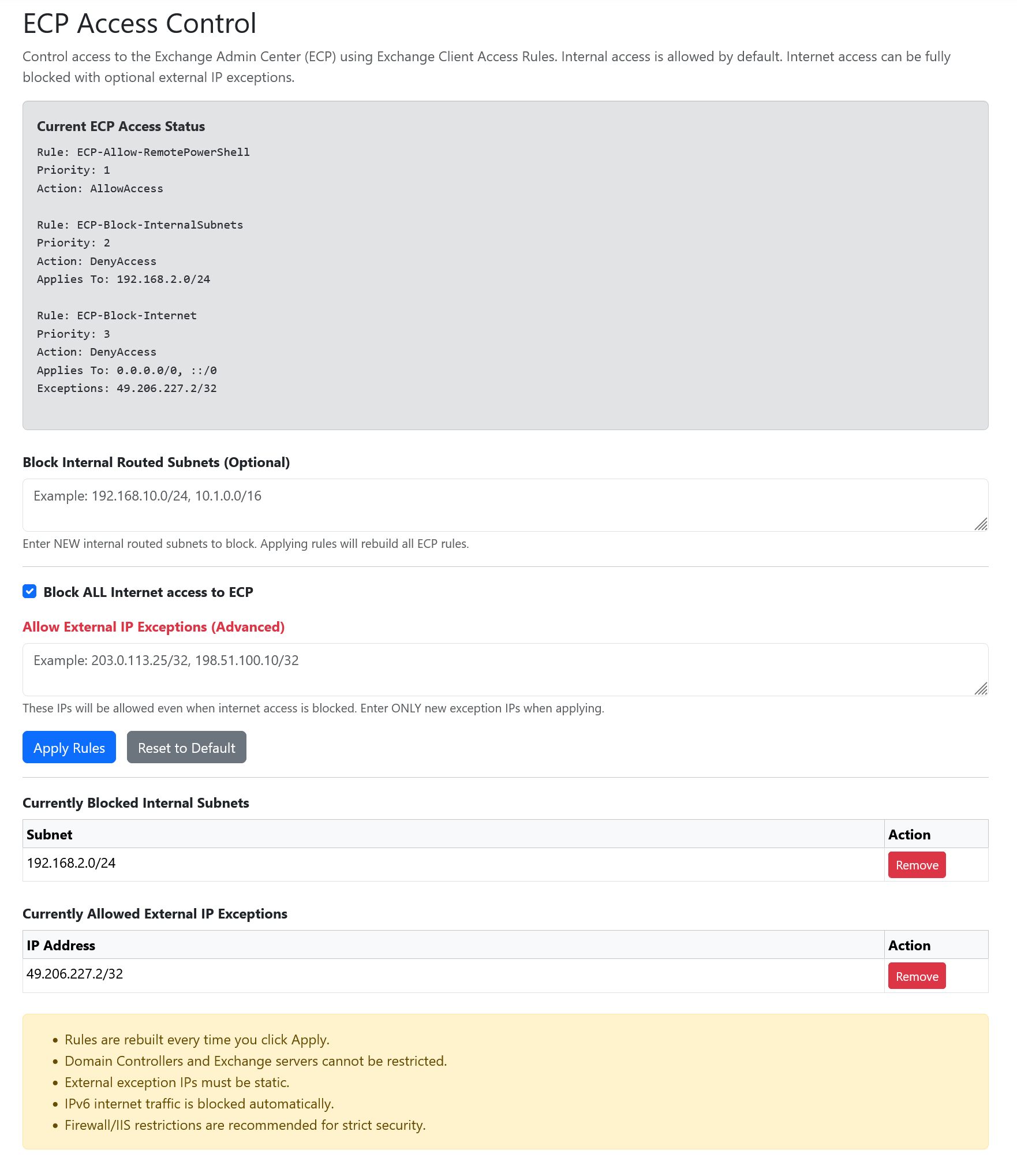Screen dimensions: 1017x1176
Task: Click the Action header in exceptions table
Action: (909, 945)
